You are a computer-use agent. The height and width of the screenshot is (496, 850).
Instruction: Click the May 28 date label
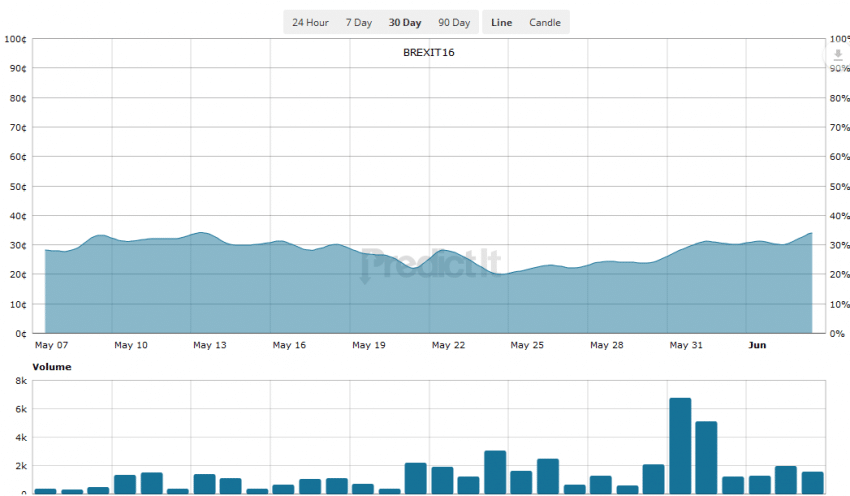tap(607, 345)
